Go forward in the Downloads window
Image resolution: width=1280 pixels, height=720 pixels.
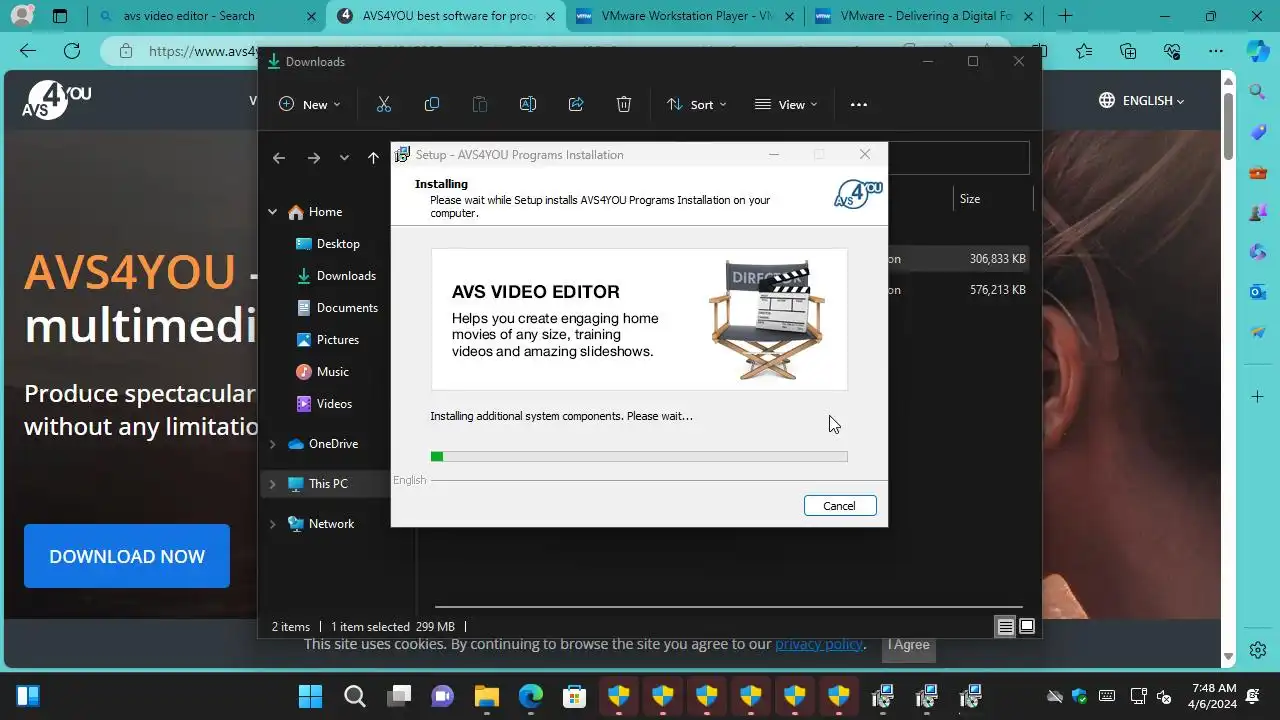coord(314,158)
